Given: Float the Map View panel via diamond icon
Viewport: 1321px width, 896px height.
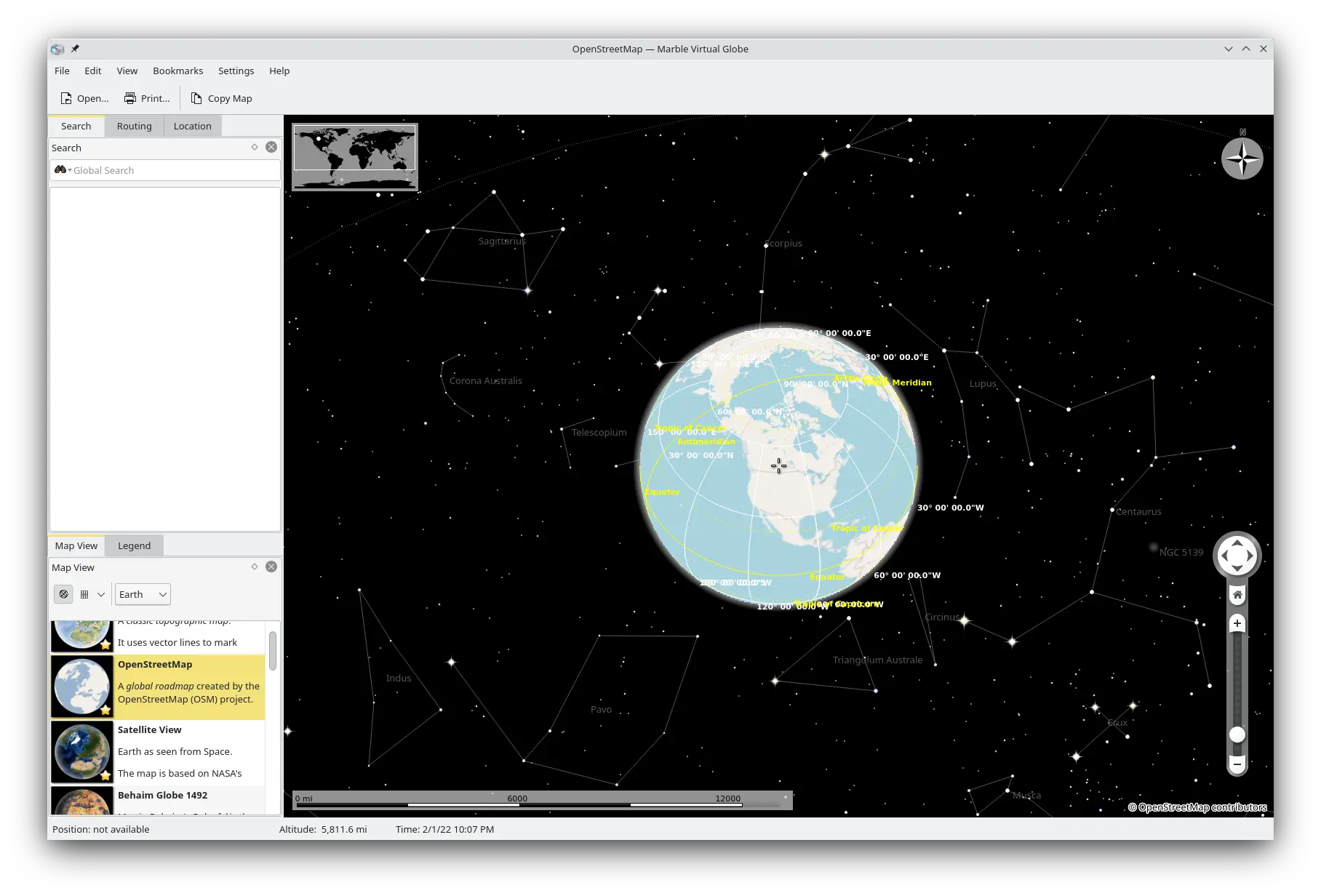Looking at the screenshot, I should point(255,567).
